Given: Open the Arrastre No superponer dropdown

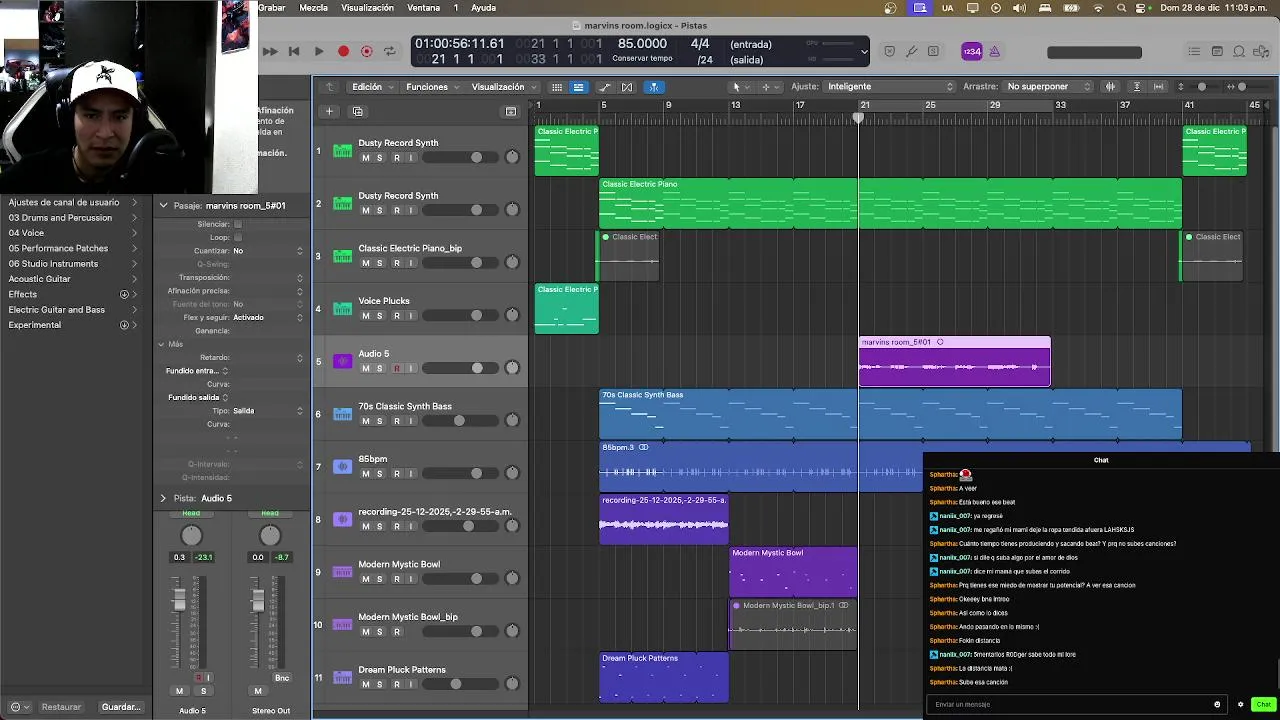Looking at the screenshot, I should 1049,87.
